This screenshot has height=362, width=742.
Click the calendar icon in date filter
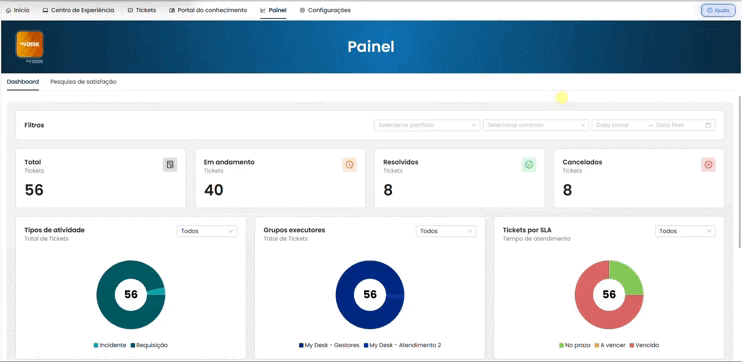pos(708,125)
